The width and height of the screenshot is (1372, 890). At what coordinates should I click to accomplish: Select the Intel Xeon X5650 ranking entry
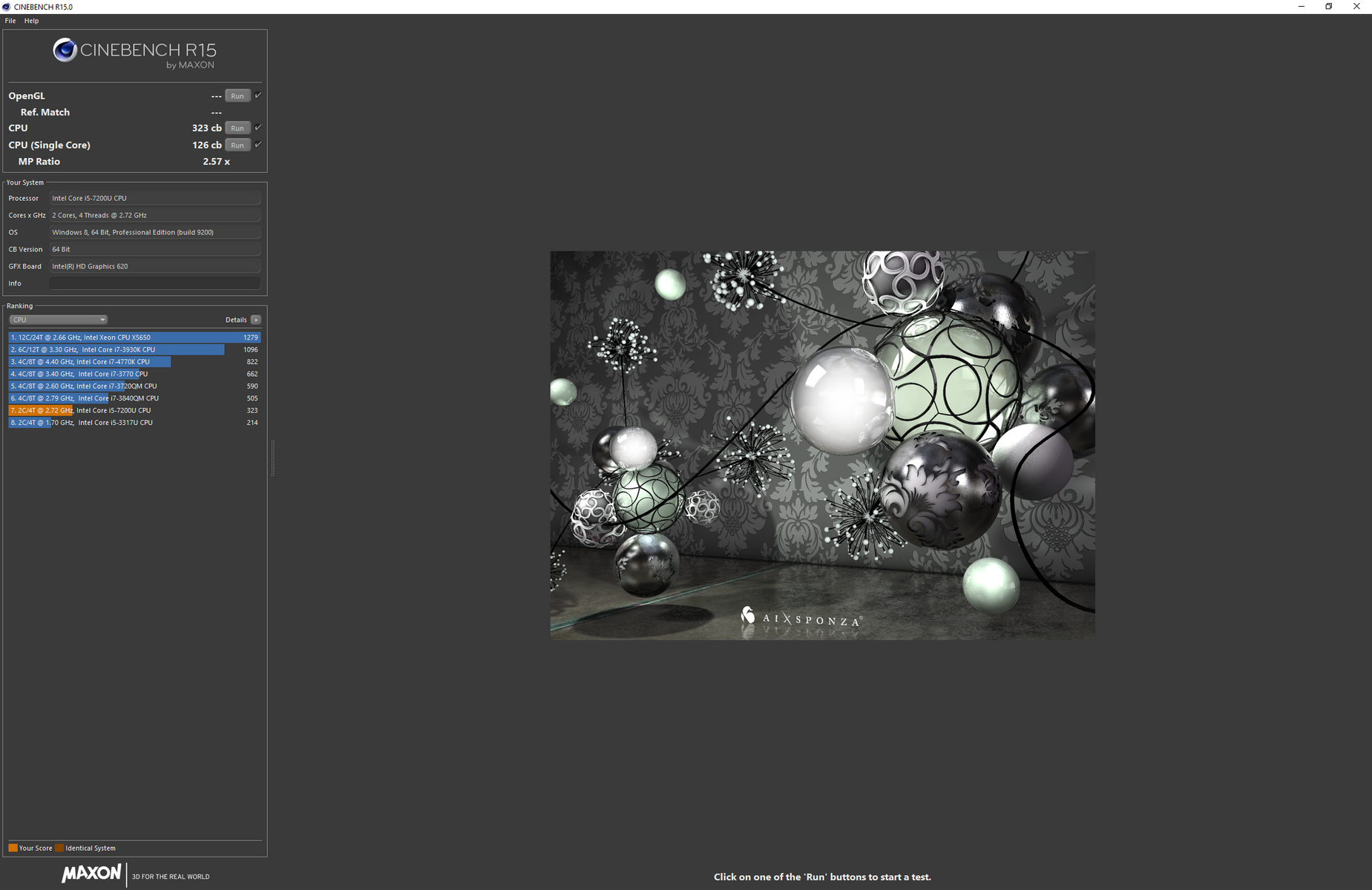click(134, 337)
